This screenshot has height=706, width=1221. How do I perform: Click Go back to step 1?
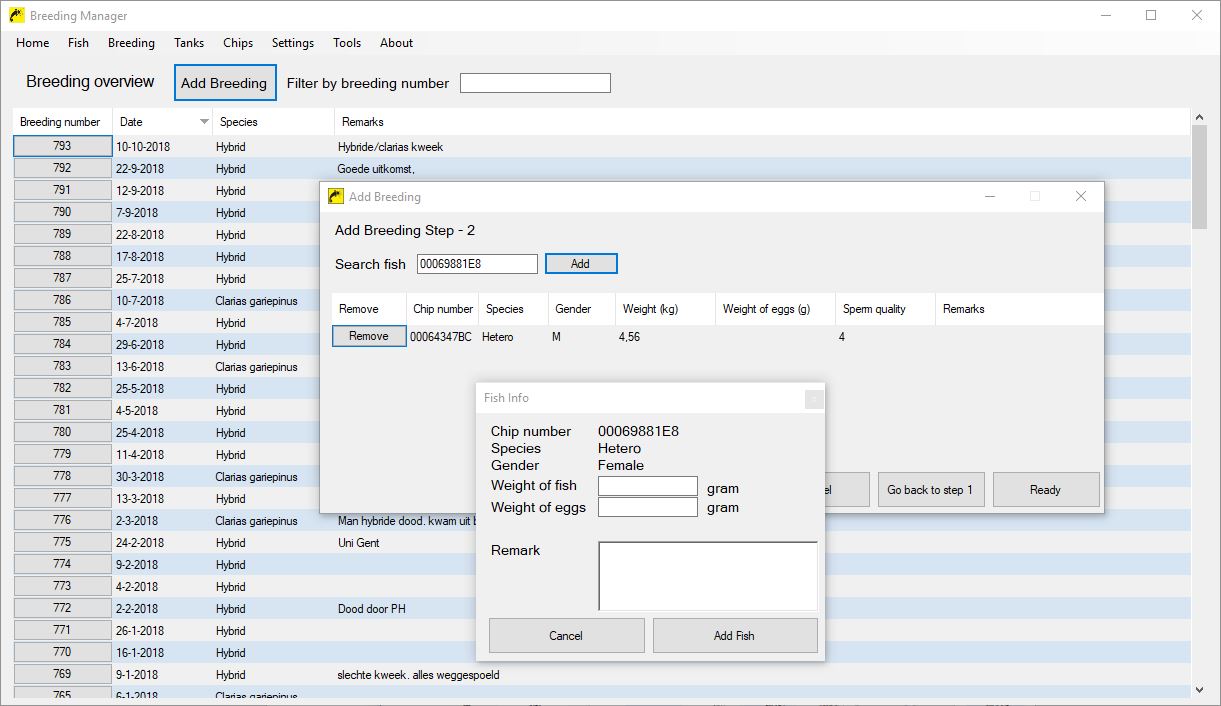tap(931, 489)
